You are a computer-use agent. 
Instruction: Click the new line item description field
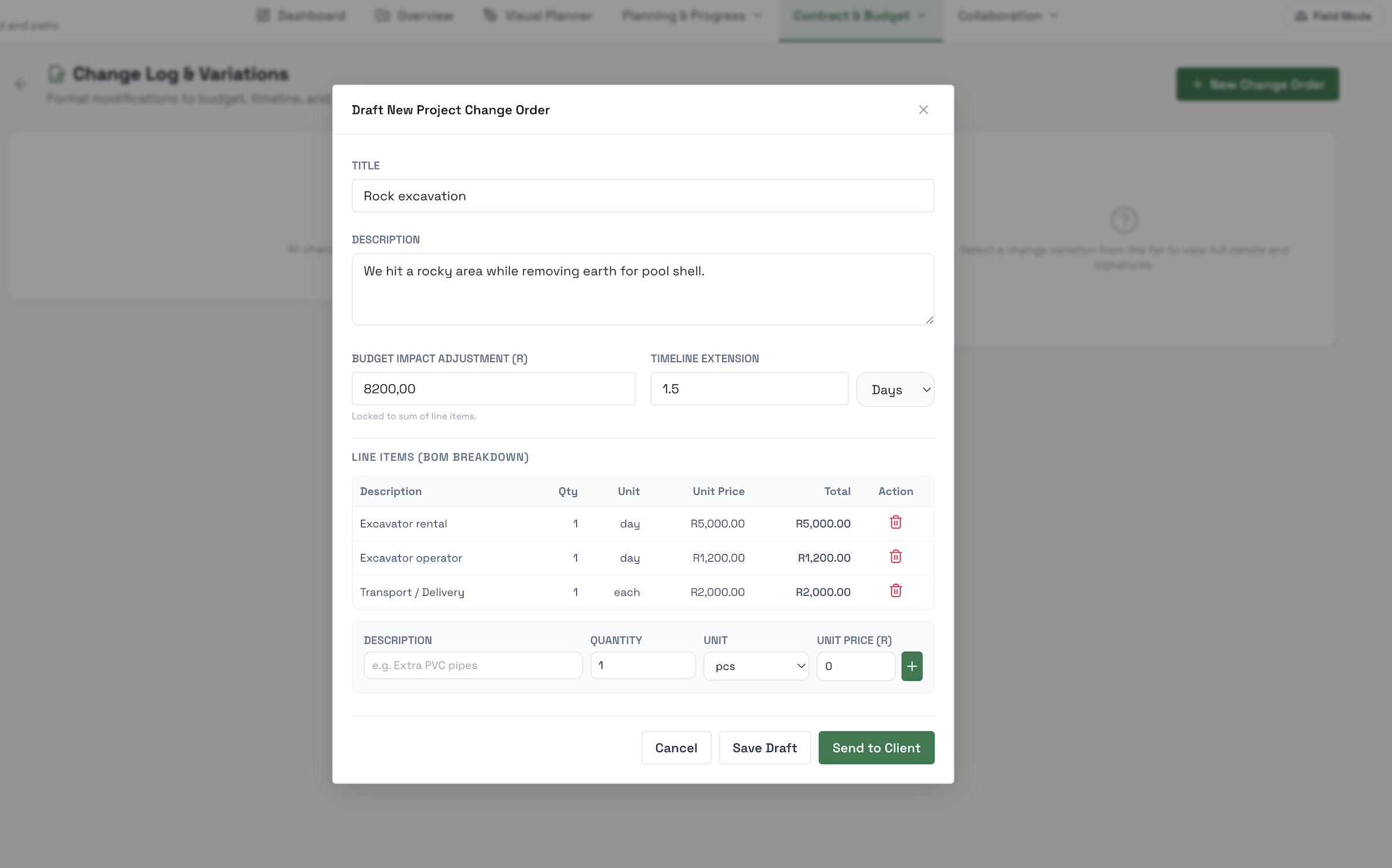pyautogui.click(x=473, y=666)
